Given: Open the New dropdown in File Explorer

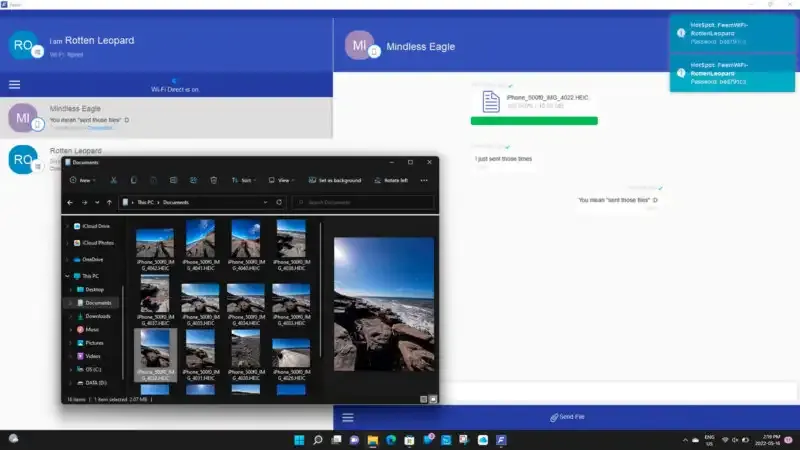Looking at the screenshot, I should 82,180.
